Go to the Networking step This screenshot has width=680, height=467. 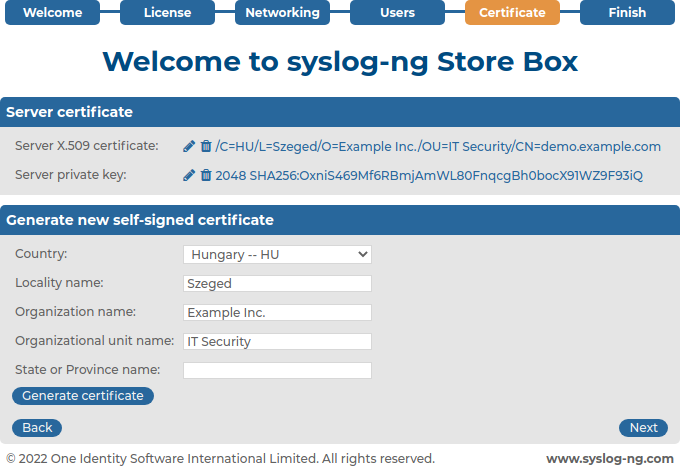pyautogui.click(x=282, y=12)
